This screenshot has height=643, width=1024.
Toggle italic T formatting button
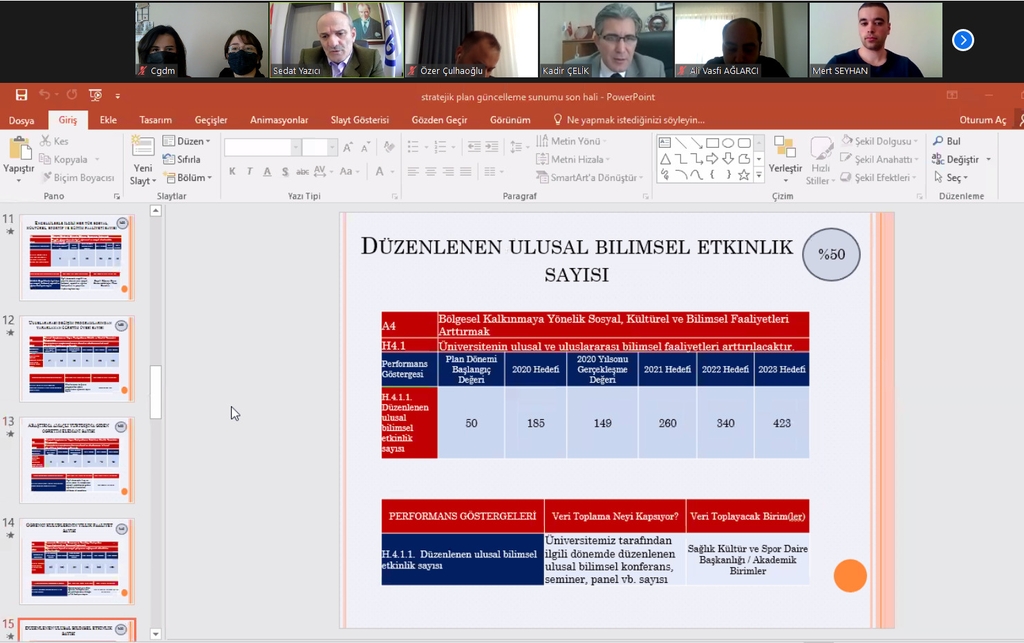[x=249, y=171]
